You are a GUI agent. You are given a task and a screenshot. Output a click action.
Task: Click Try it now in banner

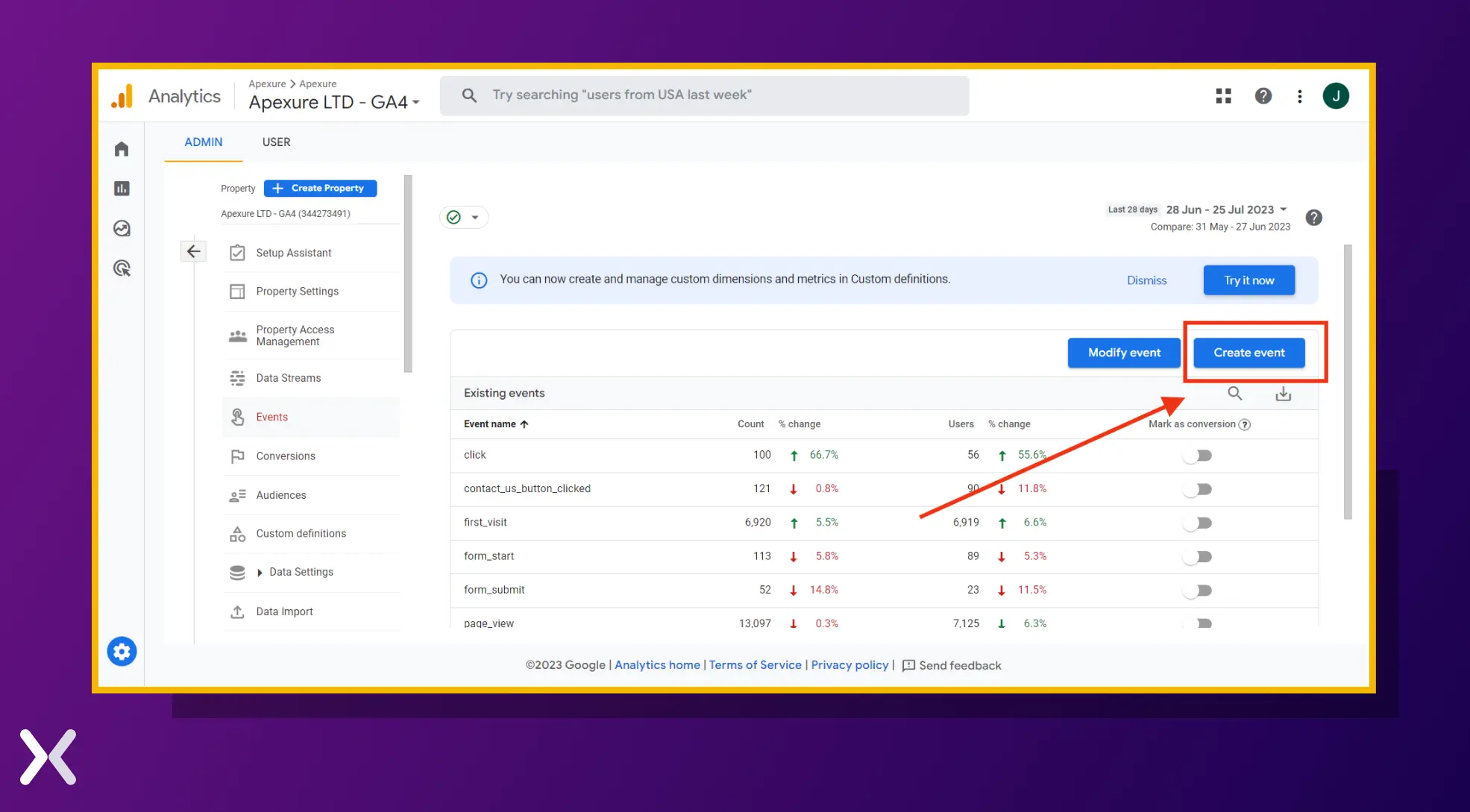click(x=1249, y=280)
